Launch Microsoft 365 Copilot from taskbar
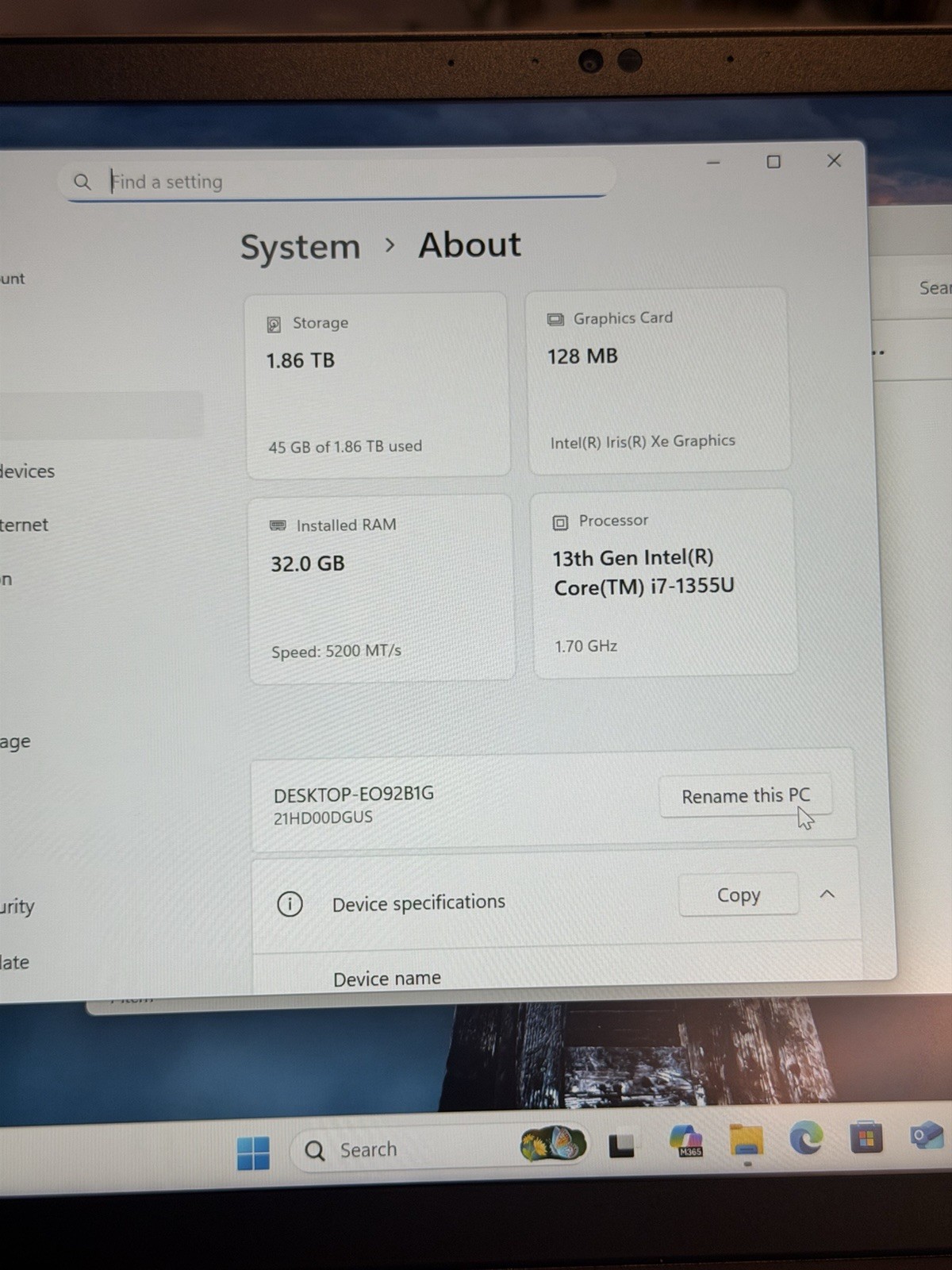952x1270 pixels. [686, 1141]
